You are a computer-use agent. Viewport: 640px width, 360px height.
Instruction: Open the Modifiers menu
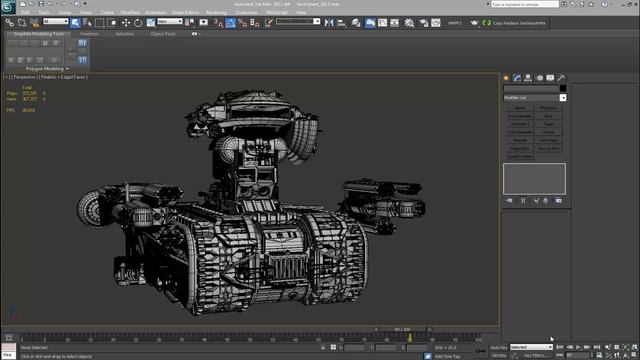pyautogui.click(x=130, y=13)
